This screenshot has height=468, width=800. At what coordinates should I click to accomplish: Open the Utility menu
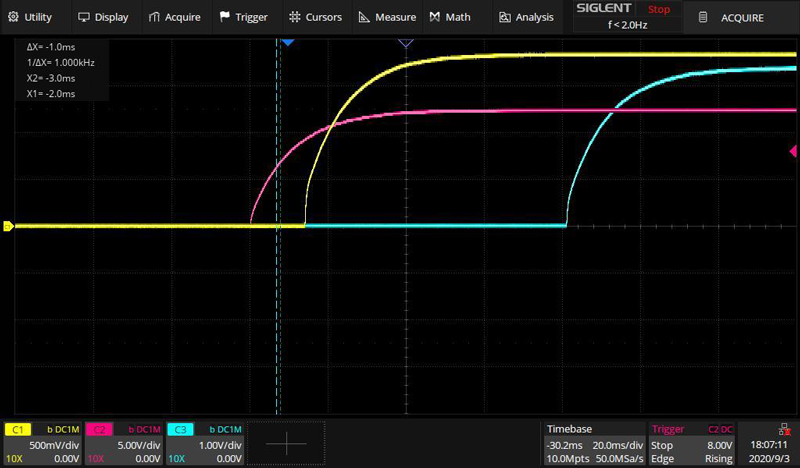click(30, 17)
